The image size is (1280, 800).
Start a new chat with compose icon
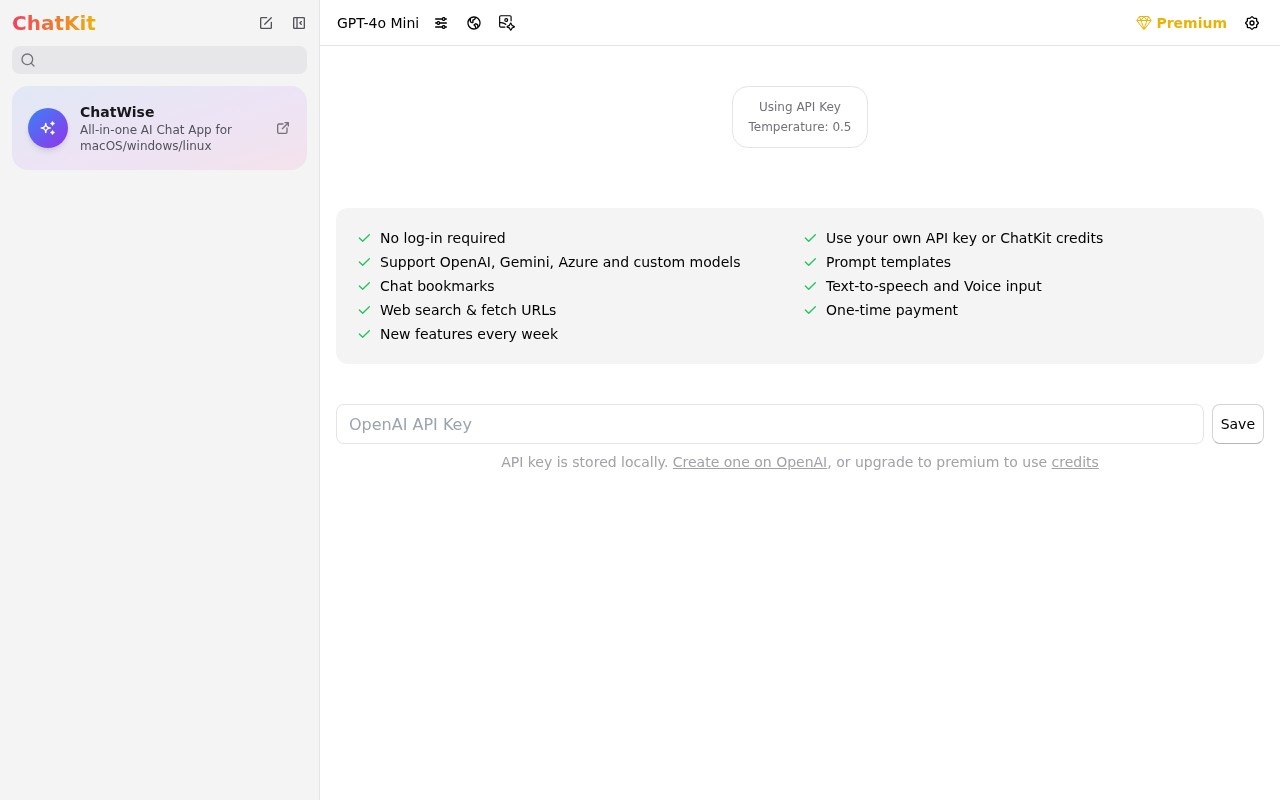266,23
